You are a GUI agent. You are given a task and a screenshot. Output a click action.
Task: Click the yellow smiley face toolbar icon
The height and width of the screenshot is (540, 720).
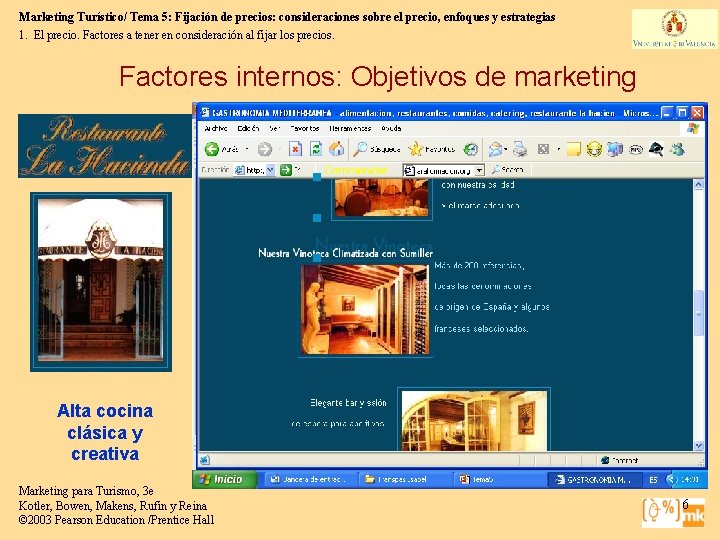tap(594, 149)
